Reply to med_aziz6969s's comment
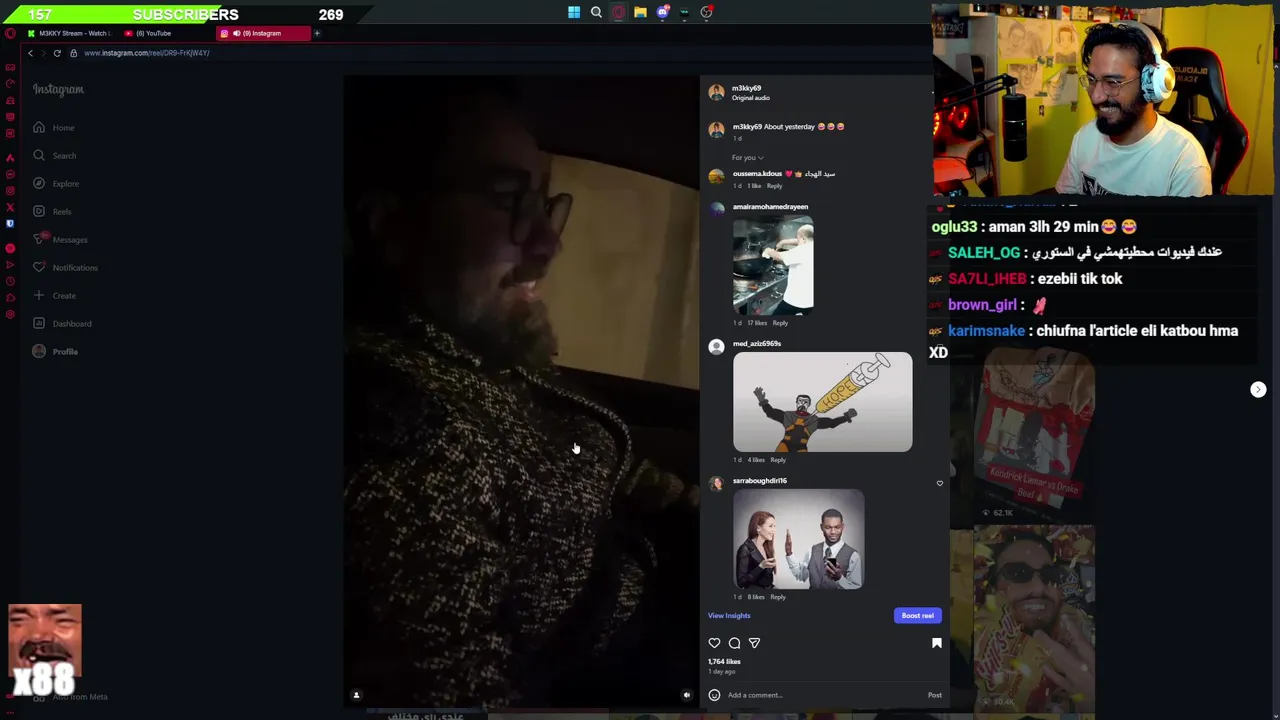The image size is (1280, 720). click(778, 460)
